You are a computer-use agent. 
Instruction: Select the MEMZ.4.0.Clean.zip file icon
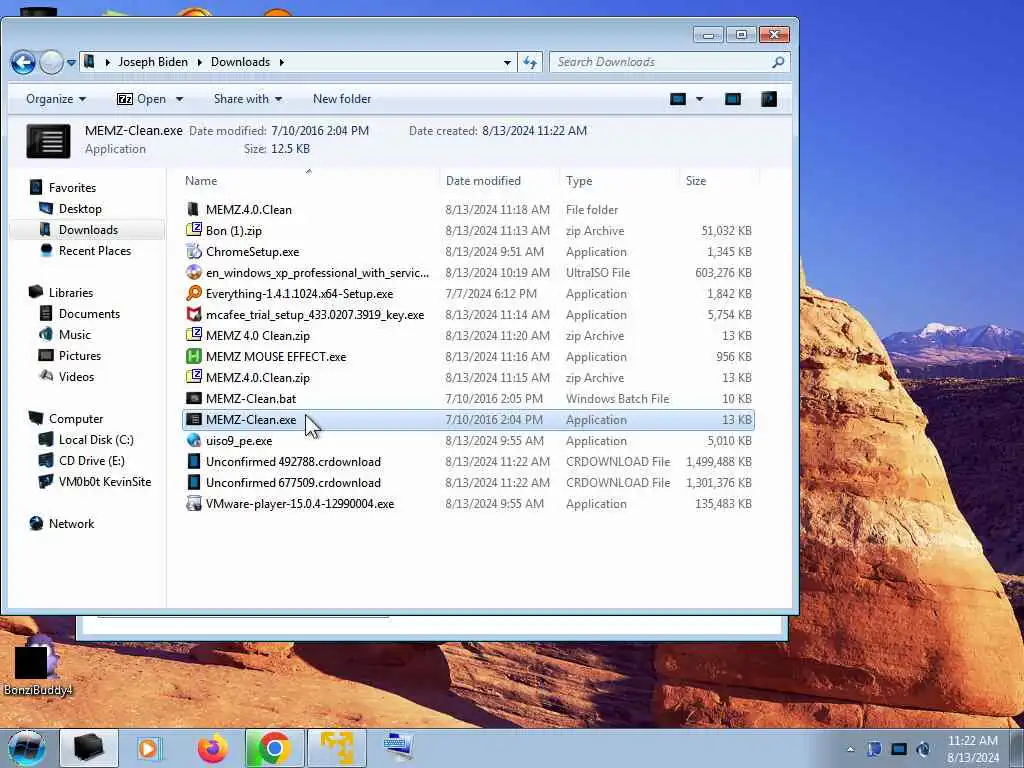193,377
